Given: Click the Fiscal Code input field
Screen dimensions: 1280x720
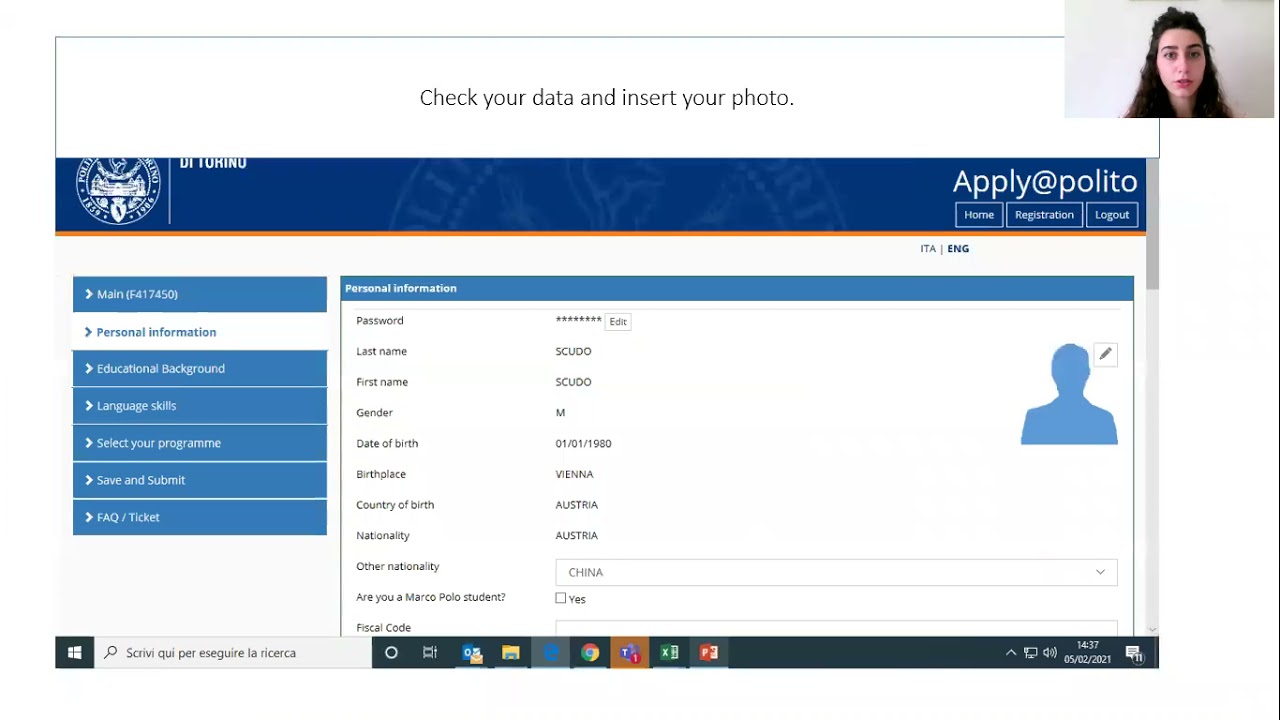Looking at the screenshot, I should click(x=836, y=627).
